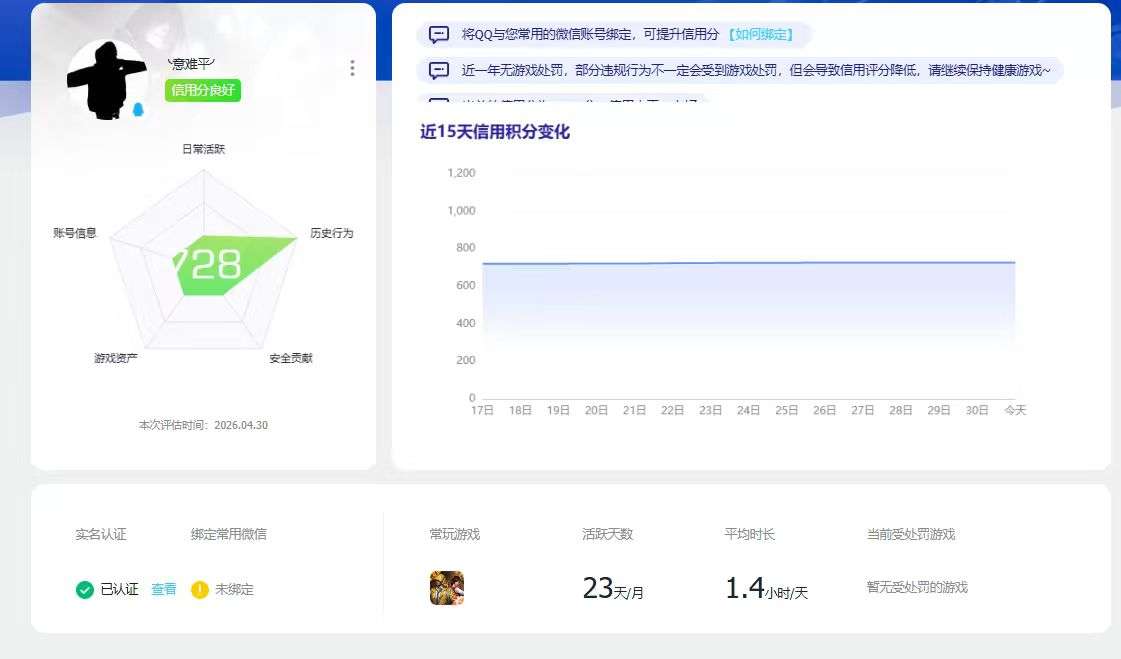This screenshot has width=1121, height=659.
Task: Click the 30日 label on chart axis
Action: coord(977,410)
